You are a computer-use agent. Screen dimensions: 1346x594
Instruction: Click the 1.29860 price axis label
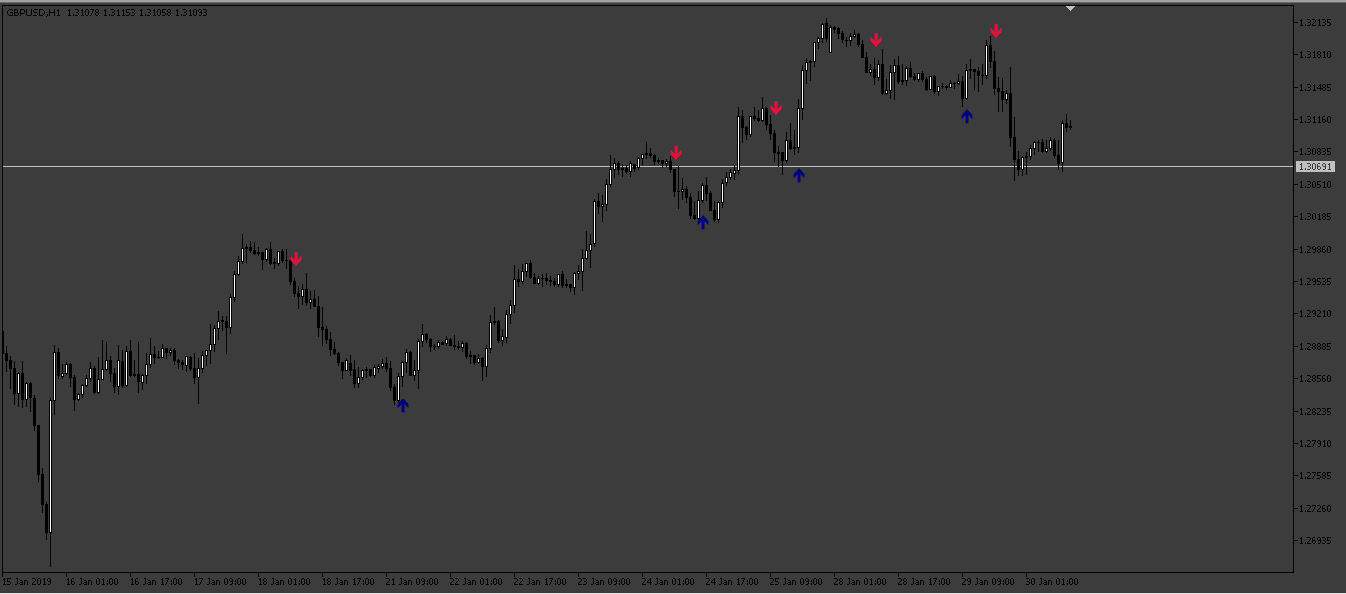click(x=1314, y=249)
